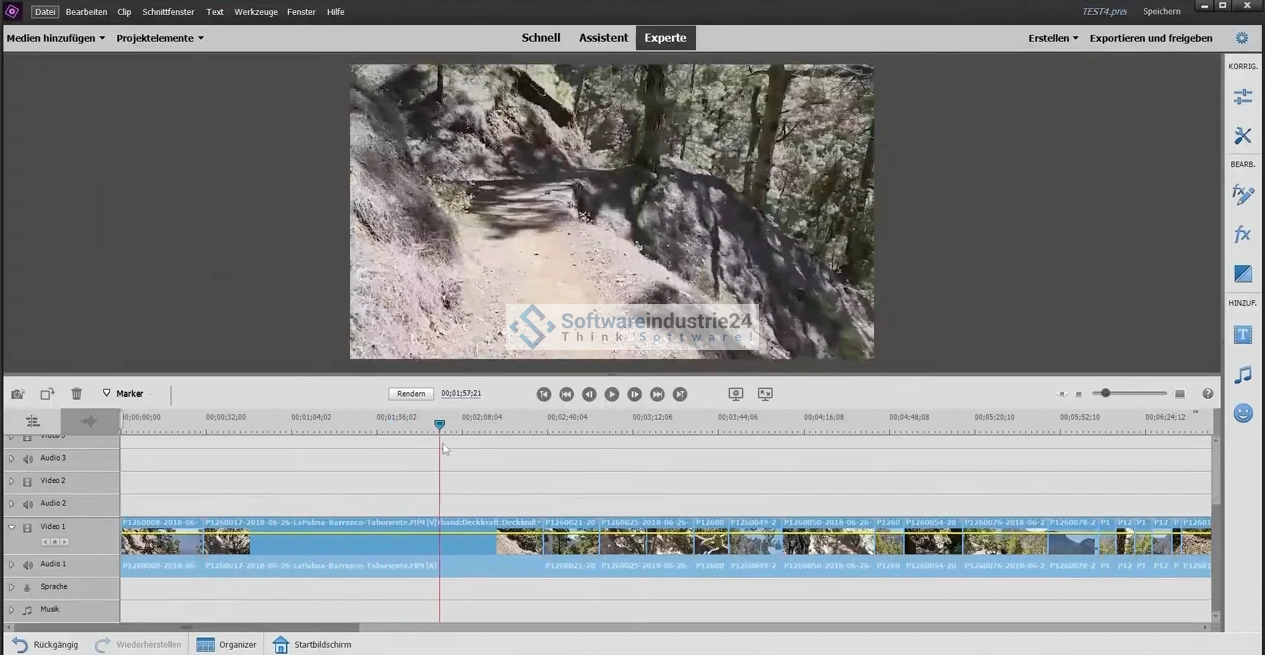Click the Rendern button

[411, 394]
